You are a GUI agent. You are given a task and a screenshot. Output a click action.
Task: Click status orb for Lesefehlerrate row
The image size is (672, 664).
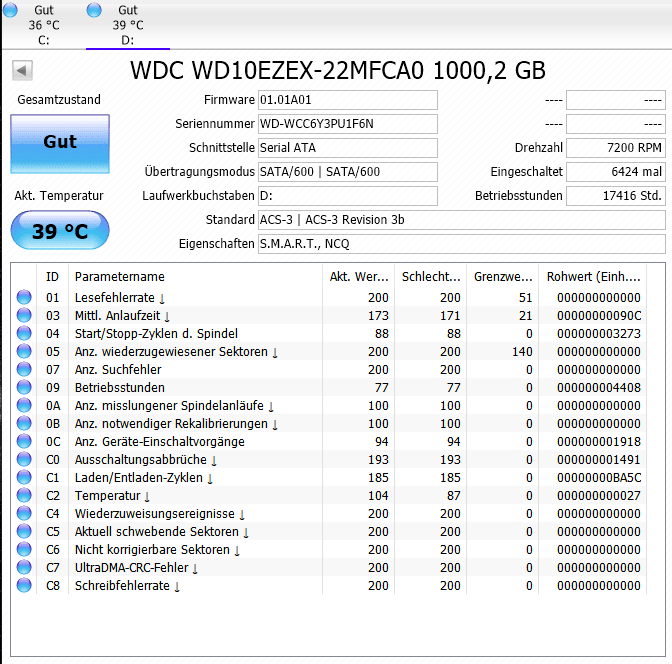24,297
